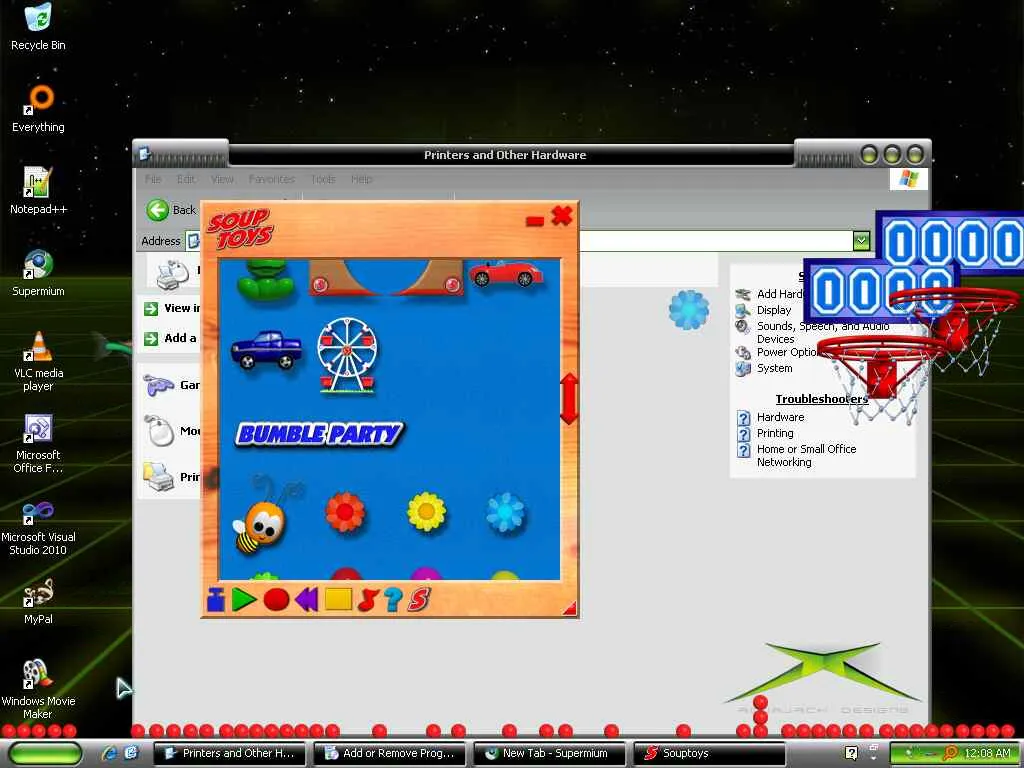Viewport: 1024px width, 768px height.
Task: Open Sounds, Speech, and Audio Devices link
Action: click(822, 332)
